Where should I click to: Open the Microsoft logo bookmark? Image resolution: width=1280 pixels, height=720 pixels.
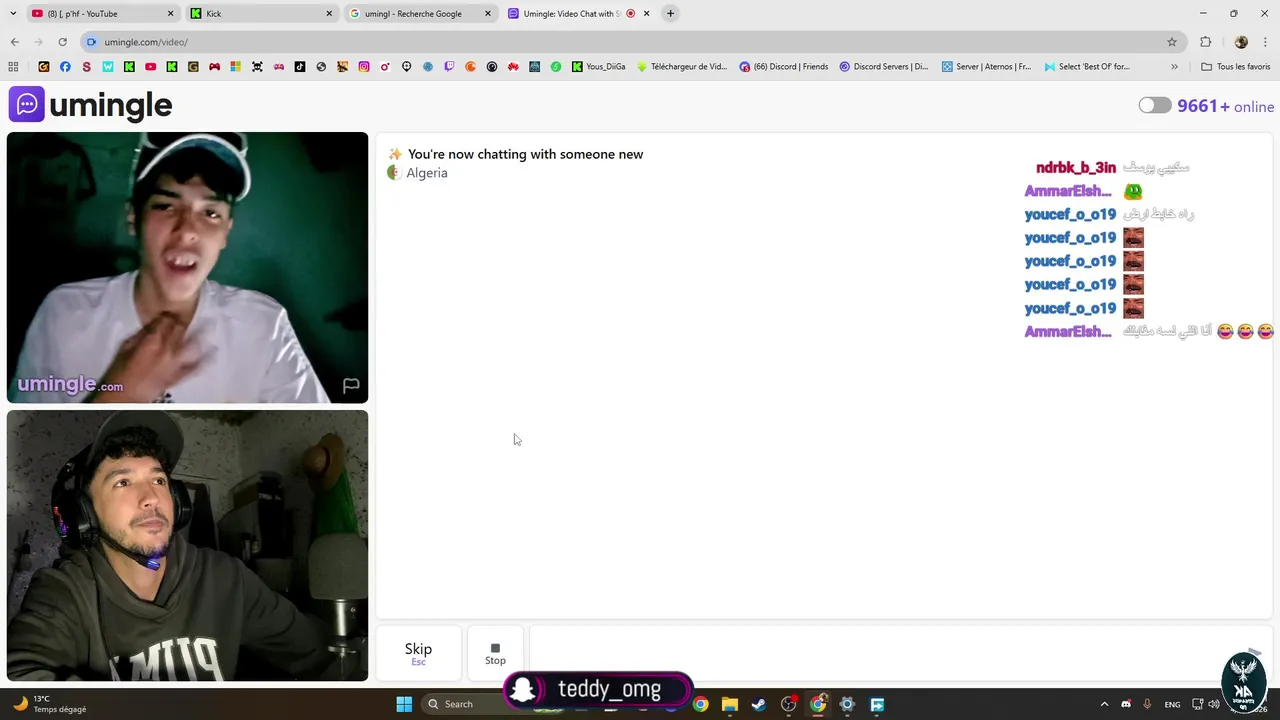(x=236, y=67)
